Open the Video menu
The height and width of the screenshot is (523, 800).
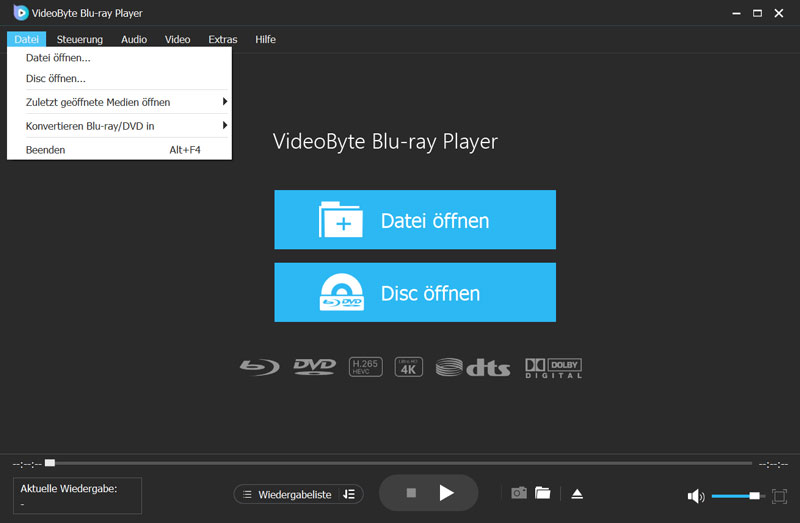click(178, 39)
